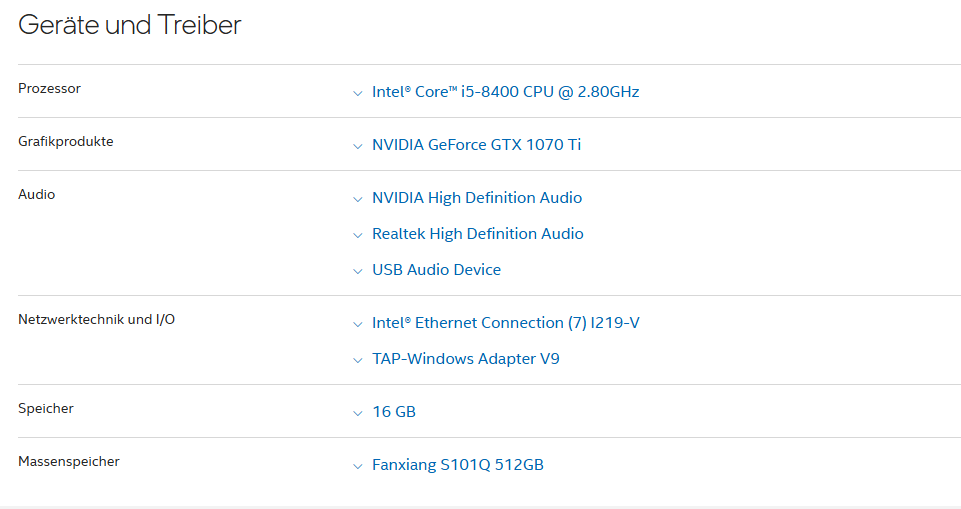Click the 16 GB memory link

point(394,412)
